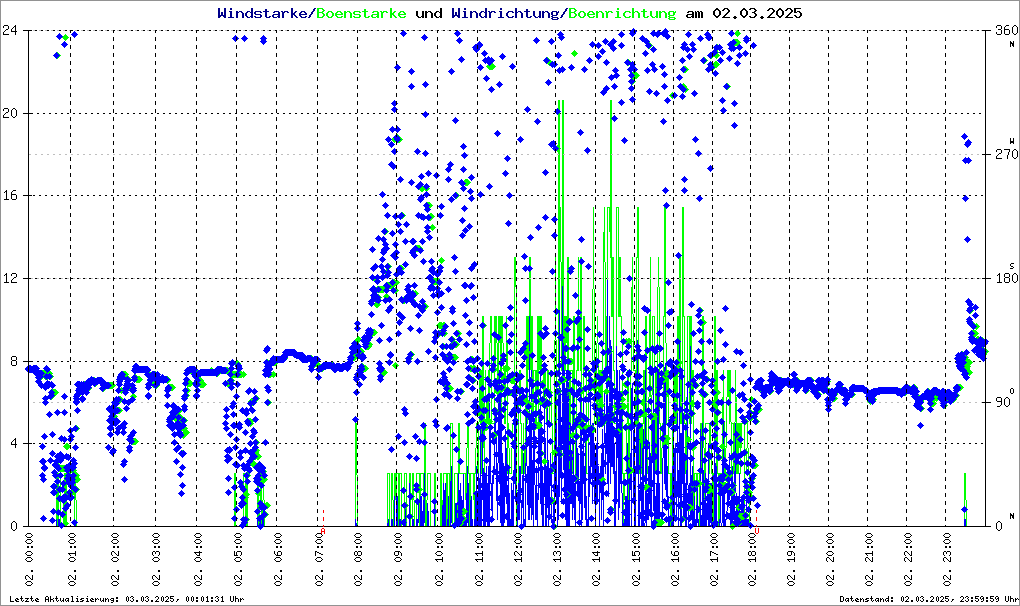Click the time label '02. 17:00'

(x=714, y=559)
